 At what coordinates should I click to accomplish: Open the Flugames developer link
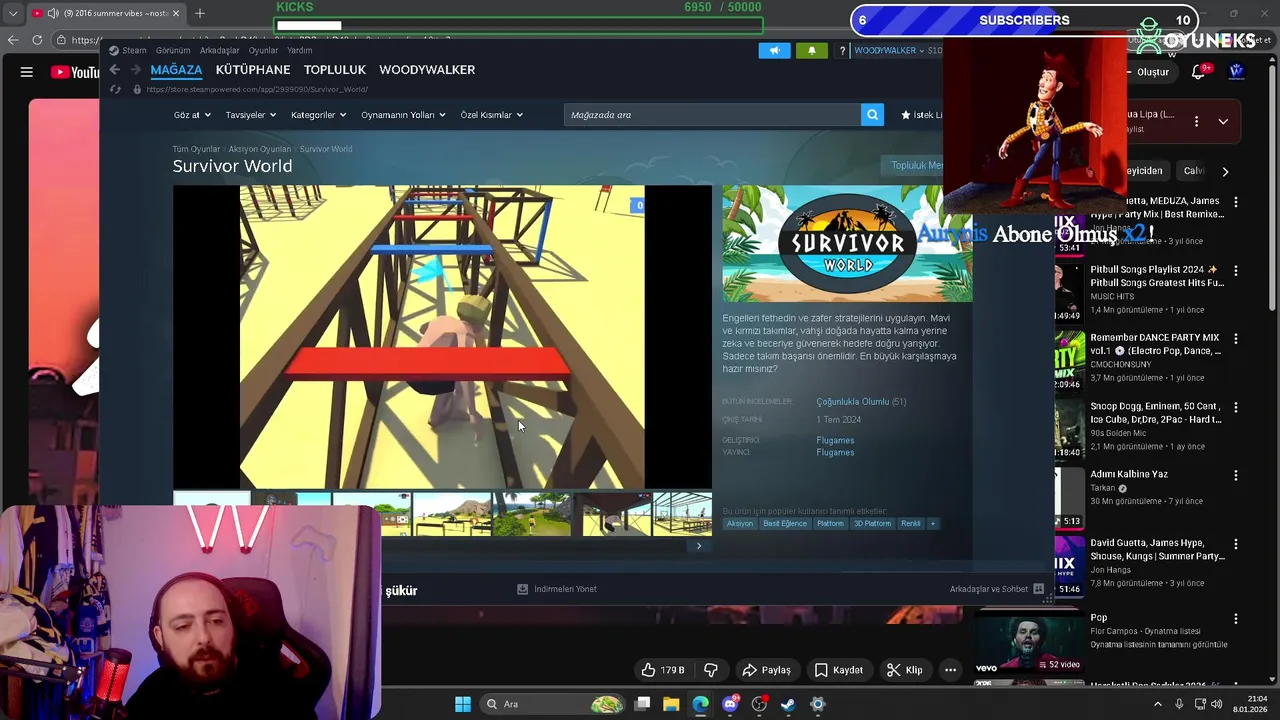(835, 440)
